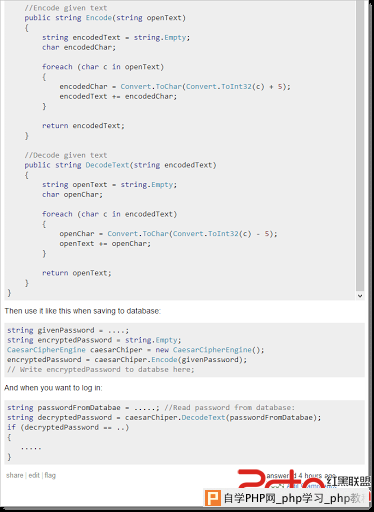Open the share link under the answer

point(15,475)
